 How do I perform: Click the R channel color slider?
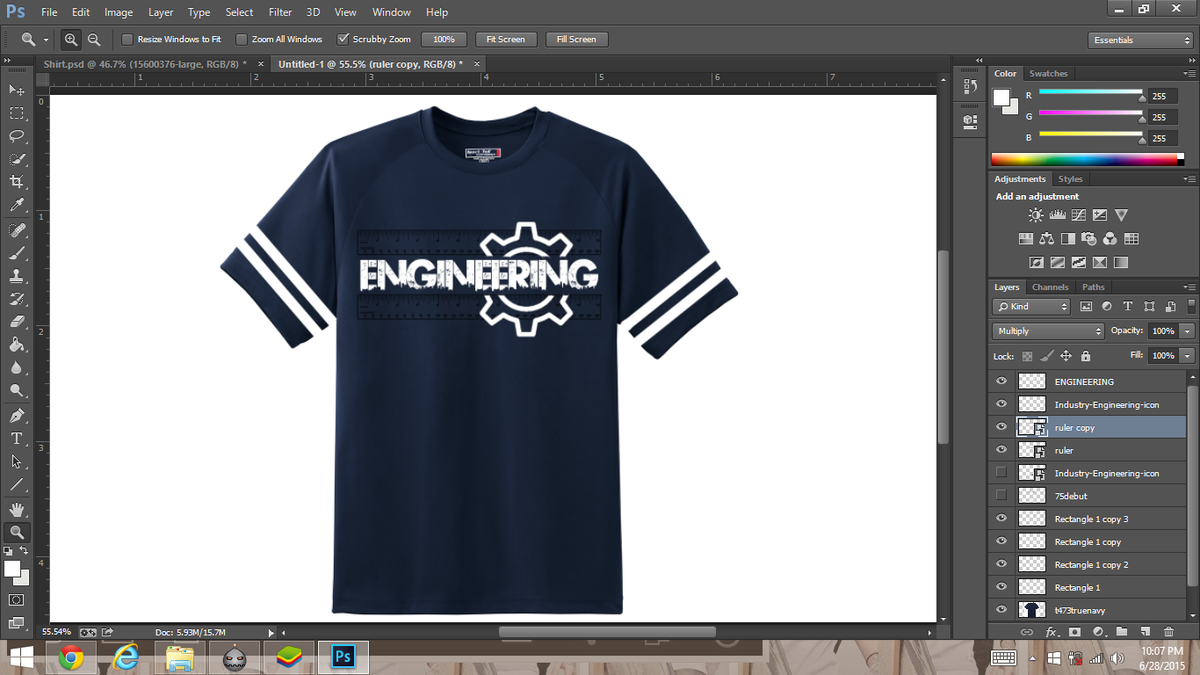[x=1091, y=93]
